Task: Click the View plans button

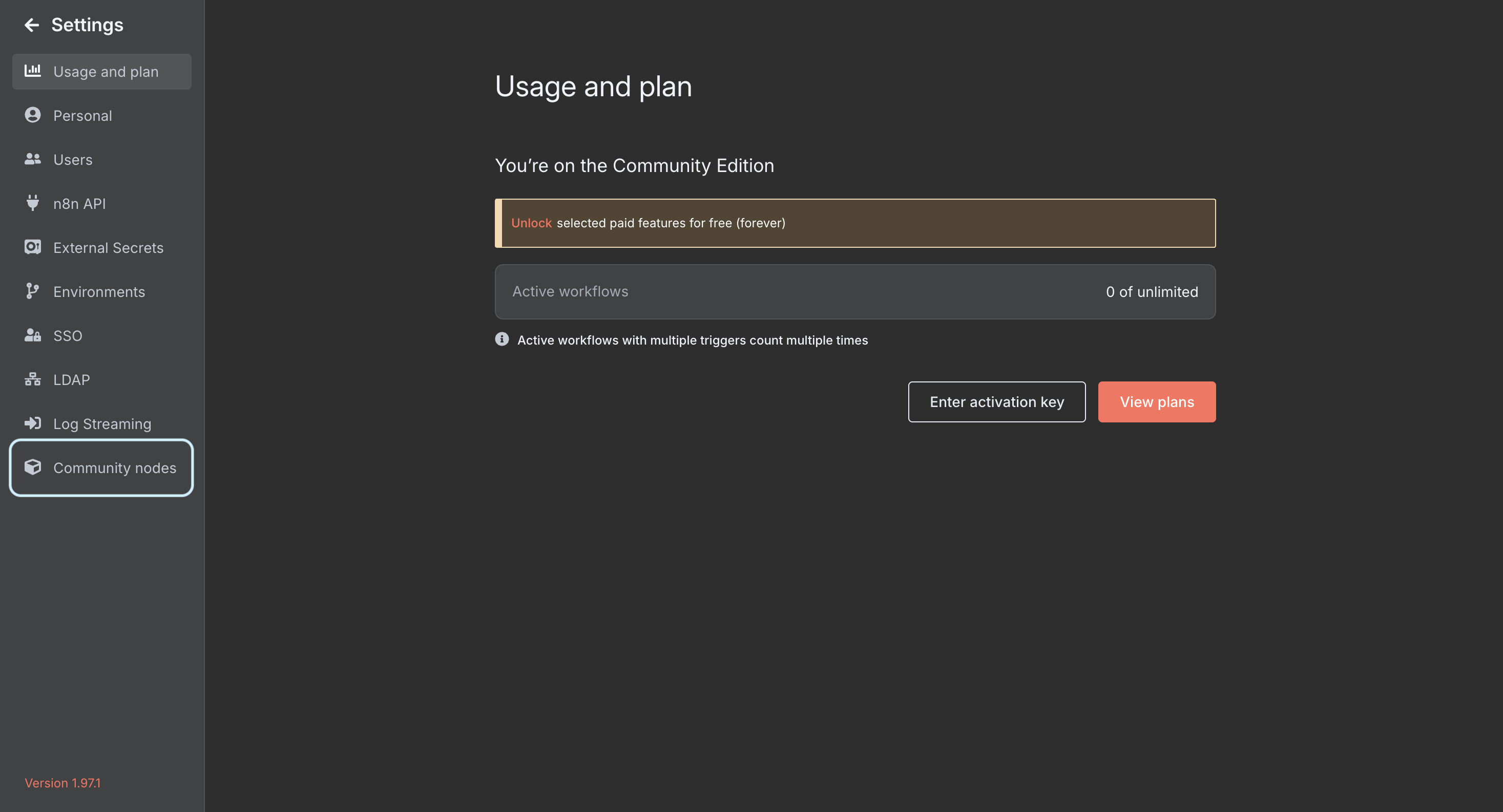Action: [1156, 401]
